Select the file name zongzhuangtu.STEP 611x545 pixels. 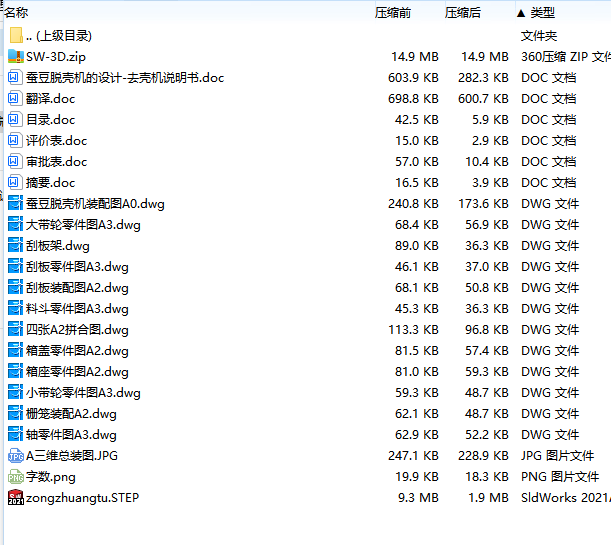(82, 498)
